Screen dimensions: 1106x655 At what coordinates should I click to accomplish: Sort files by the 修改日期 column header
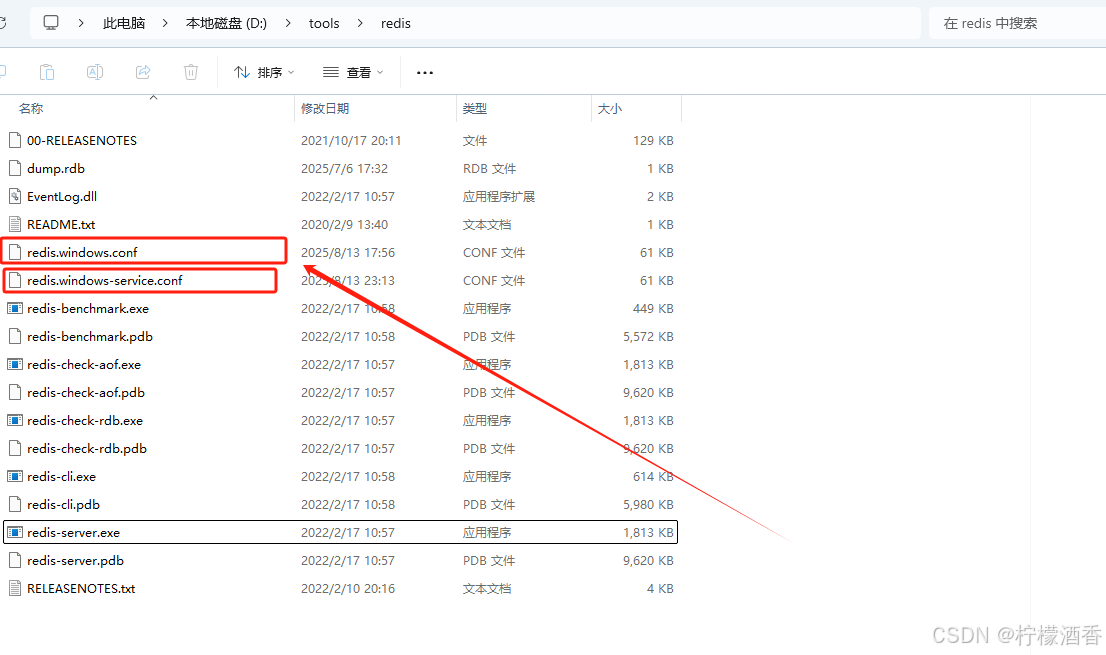(321, 108)
